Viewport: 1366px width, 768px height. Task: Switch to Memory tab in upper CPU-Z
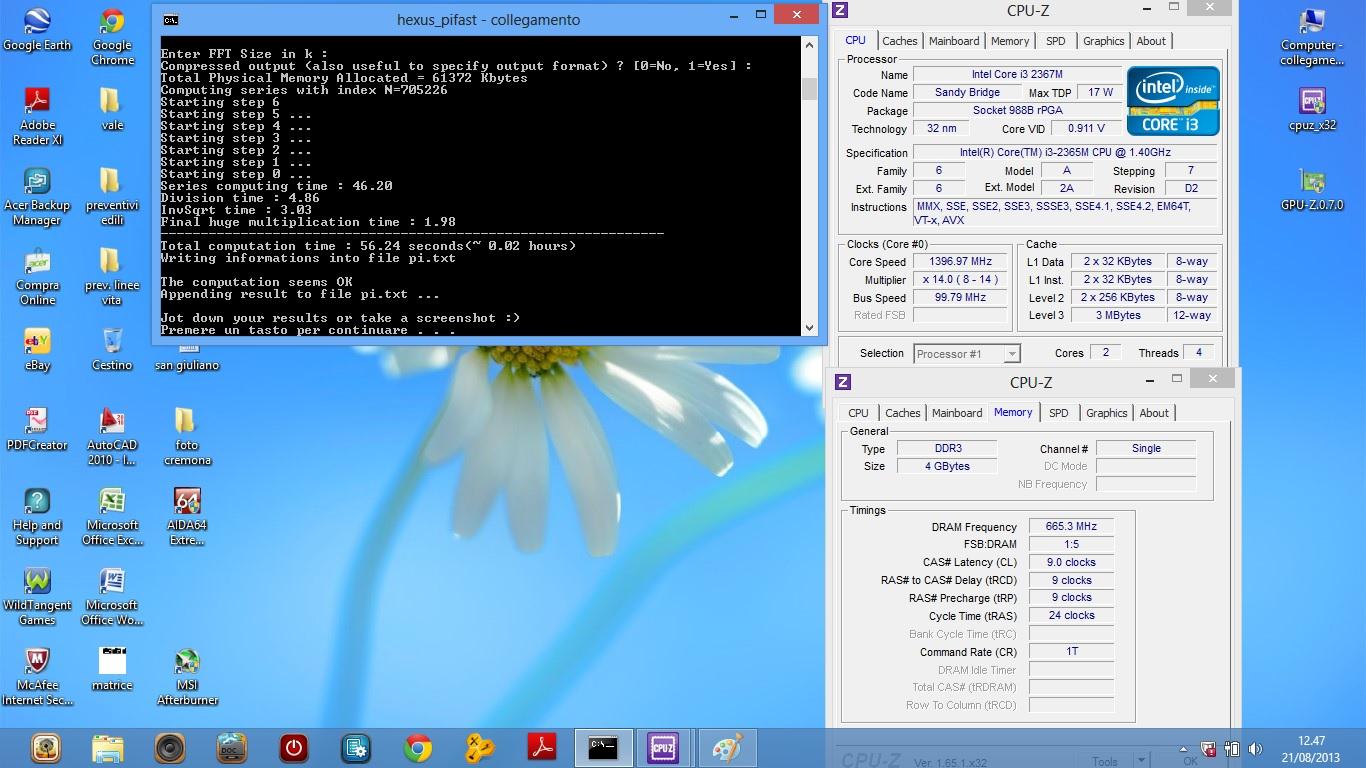tap(1010, 41)
